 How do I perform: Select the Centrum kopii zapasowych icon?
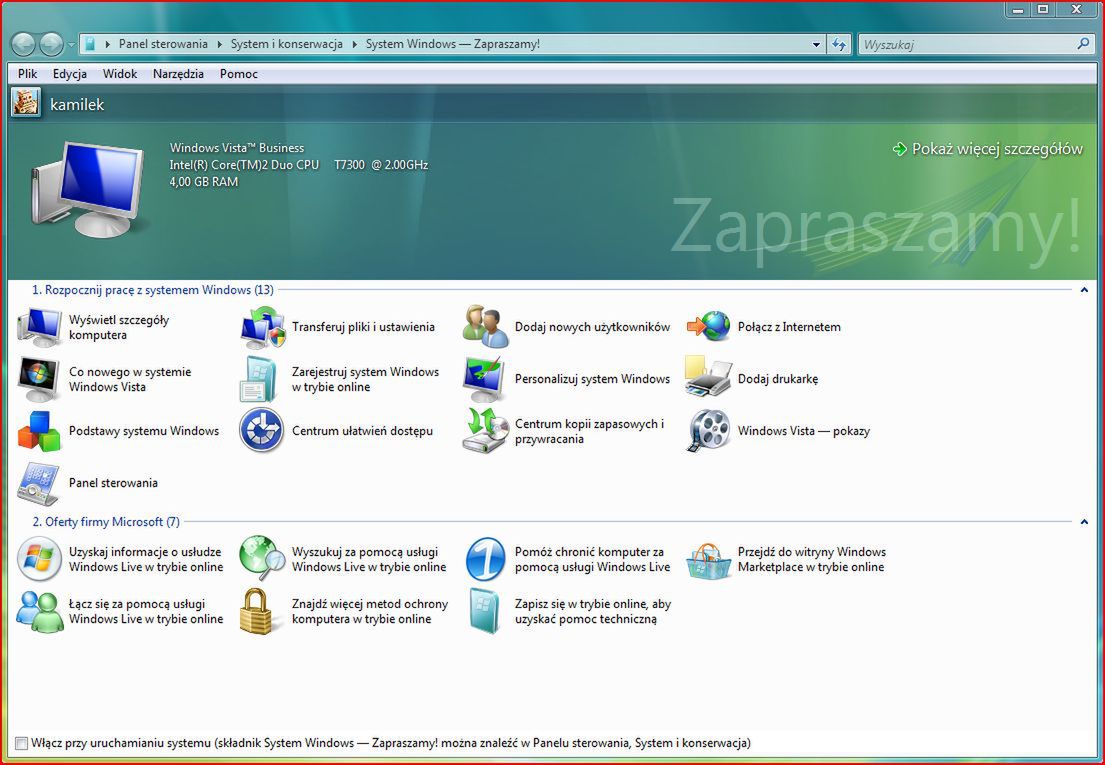[485, 431]
